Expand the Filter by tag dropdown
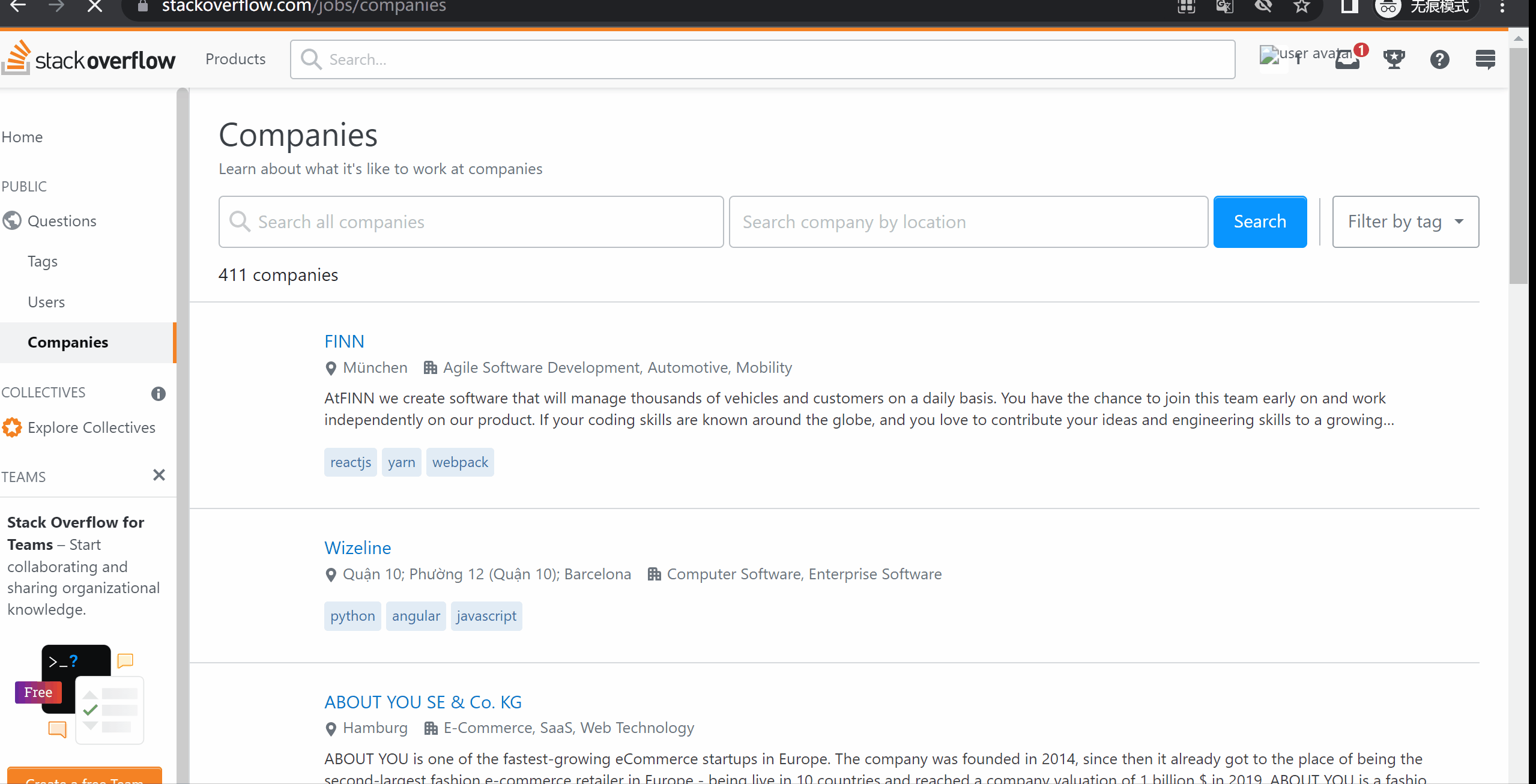Screen dimensions: 1536x784 point(1405,222)
